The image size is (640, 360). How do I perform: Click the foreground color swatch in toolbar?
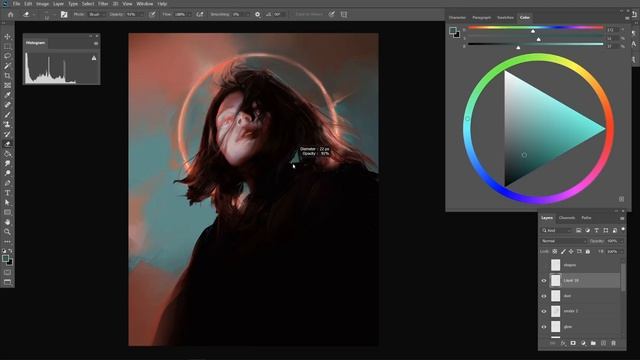pyautogui.click(x=5, y=259)
